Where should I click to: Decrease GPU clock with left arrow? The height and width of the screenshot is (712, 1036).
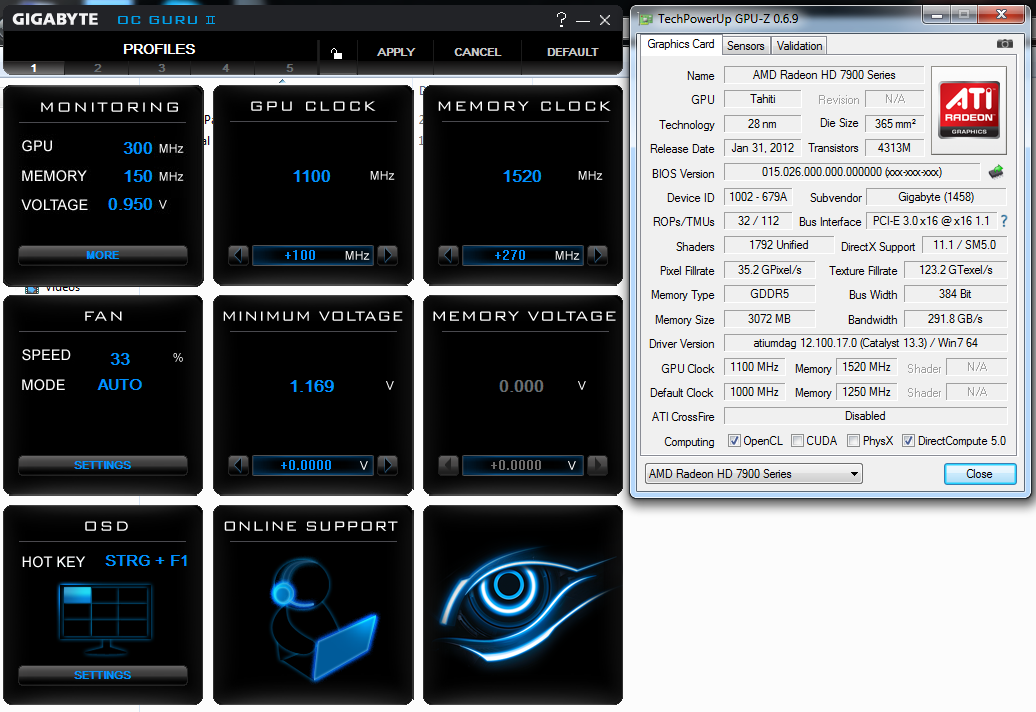pos(238,256)
